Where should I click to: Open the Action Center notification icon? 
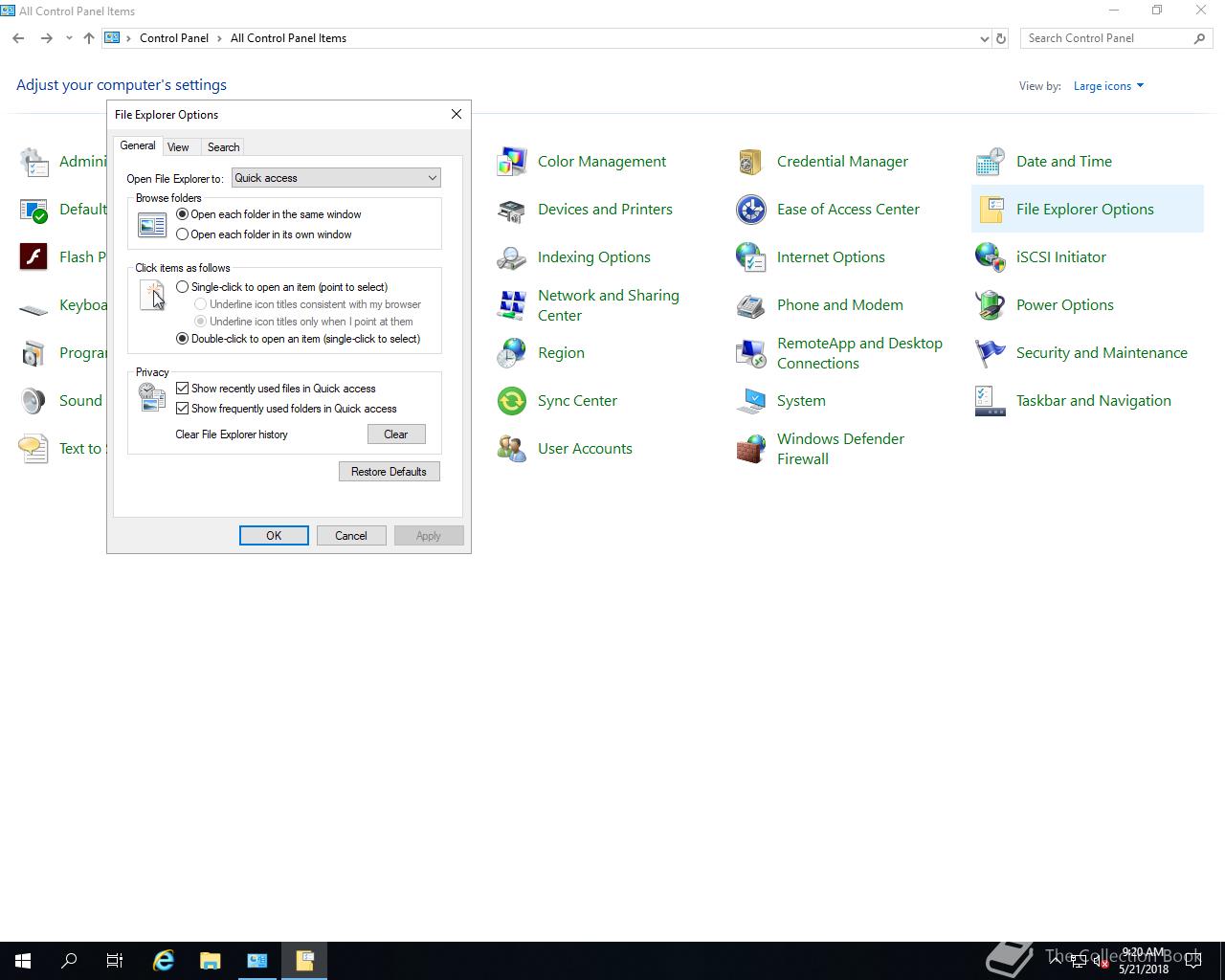pyautogui.click(x=1193, y=961)
